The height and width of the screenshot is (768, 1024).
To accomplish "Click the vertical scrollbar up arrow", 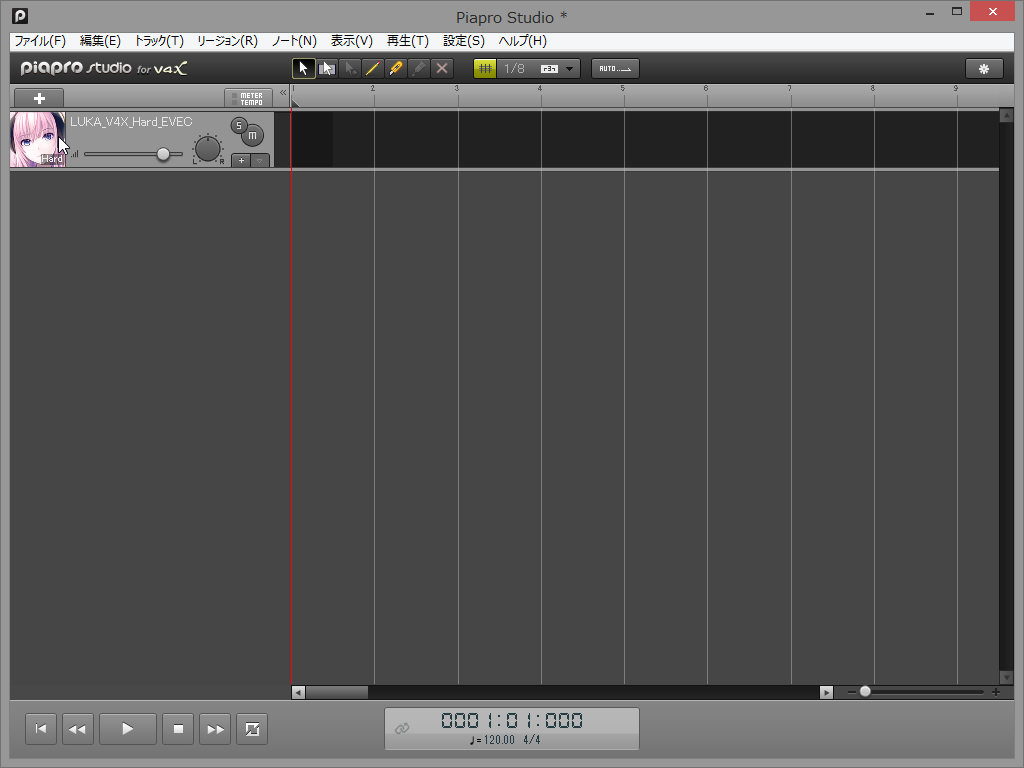I will coord(1006,116).
